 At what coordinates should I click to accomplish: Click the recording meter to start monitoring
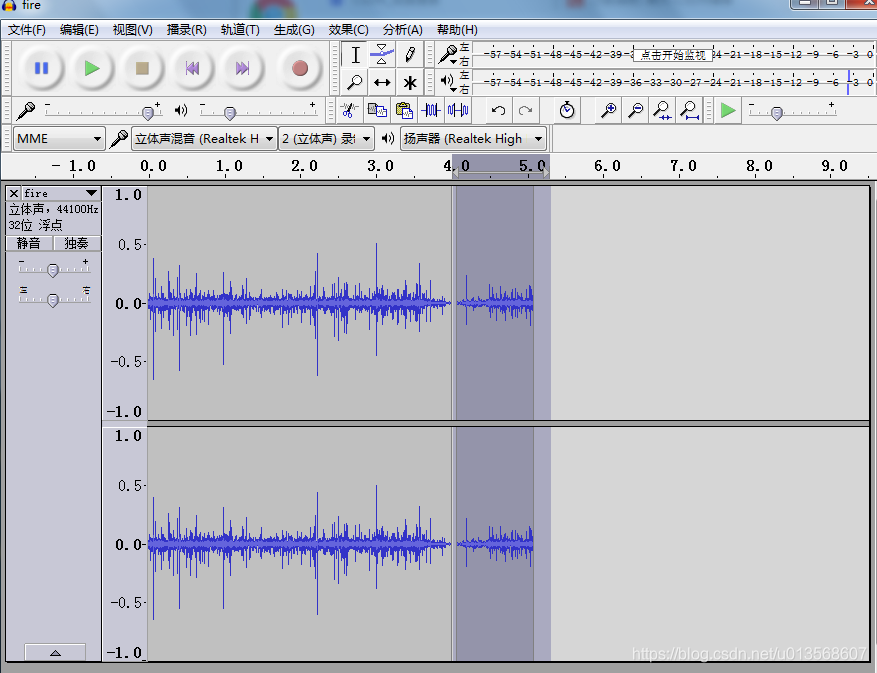click(674, 54)
